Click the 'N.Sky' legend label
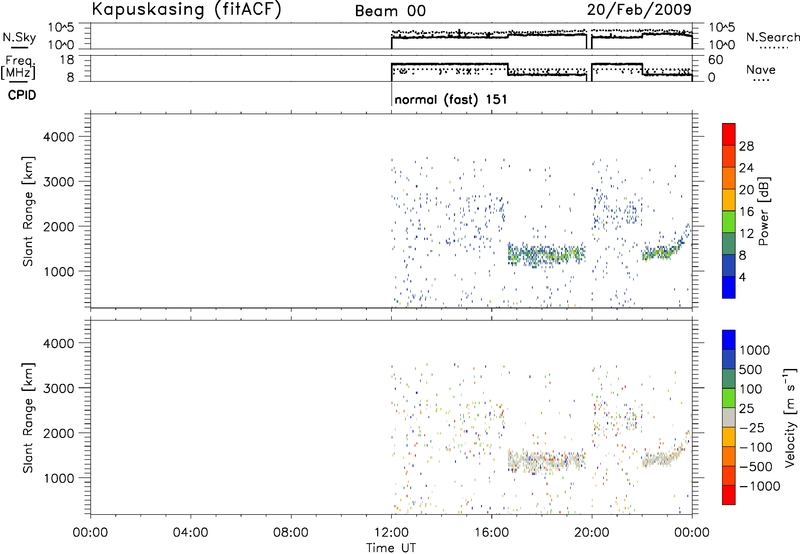The image size is (800, 554). click(x=19, y=37)
